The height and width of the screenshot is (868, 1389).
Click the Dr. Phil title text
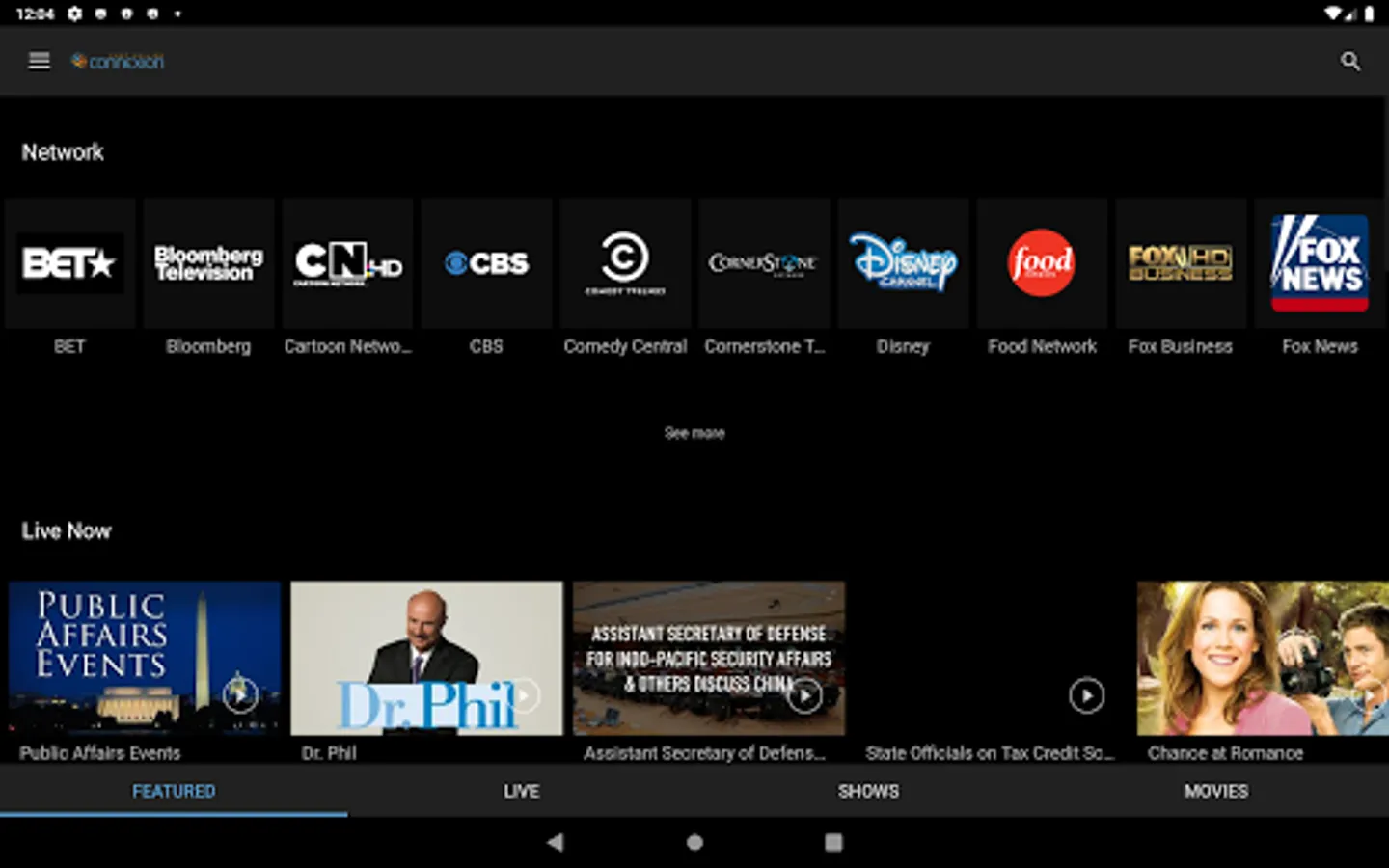point(329,753)
